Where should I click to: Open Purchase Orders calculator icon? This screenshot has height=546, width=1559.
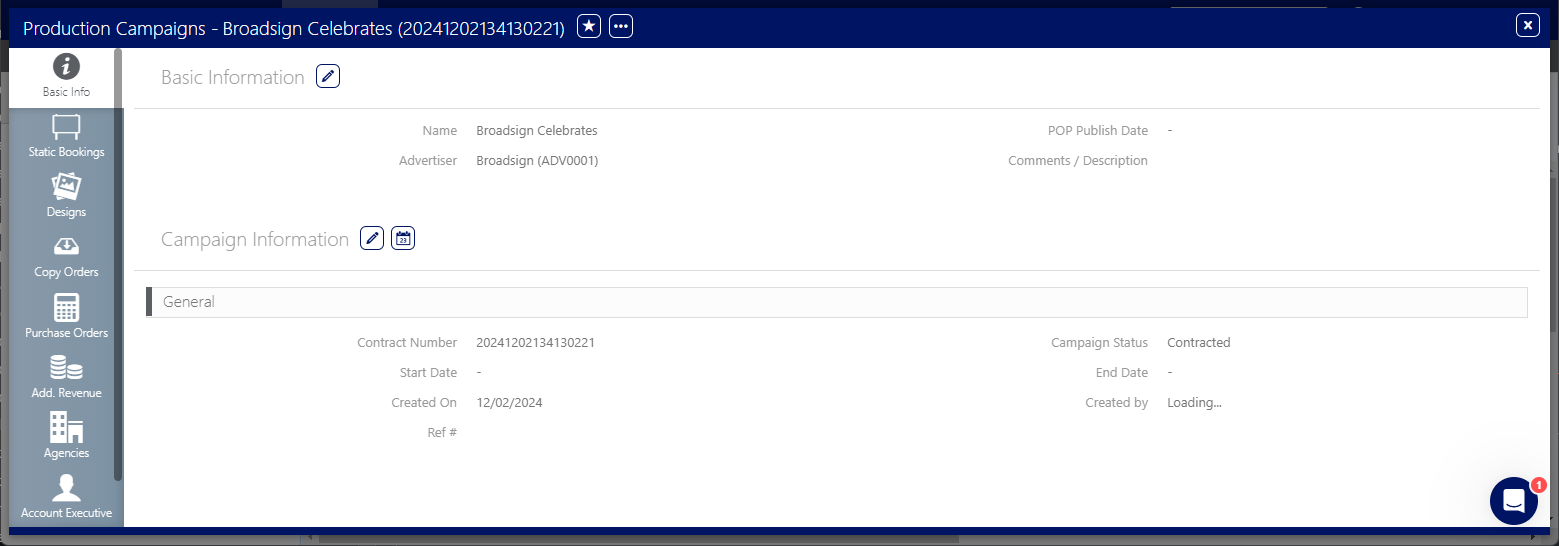(66, 308)
